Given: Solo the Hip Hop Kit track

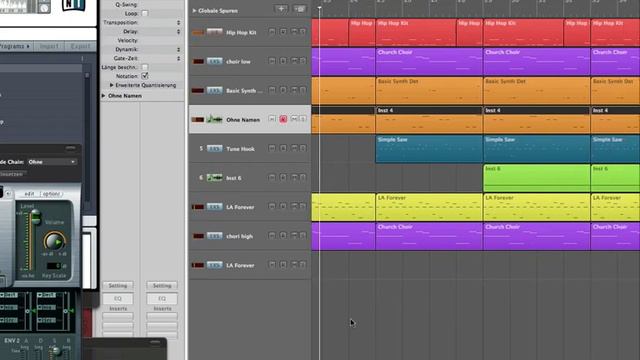Looking at the screenshot, I should click(302, 31).
